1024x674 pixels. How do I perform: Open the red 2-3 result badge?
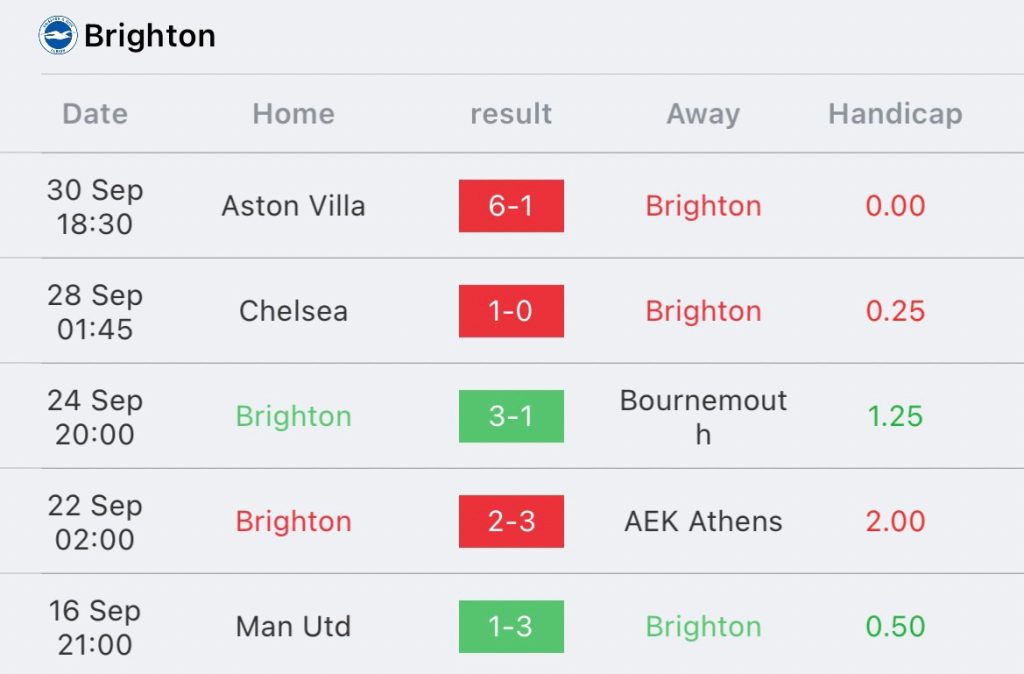[511, 521]
